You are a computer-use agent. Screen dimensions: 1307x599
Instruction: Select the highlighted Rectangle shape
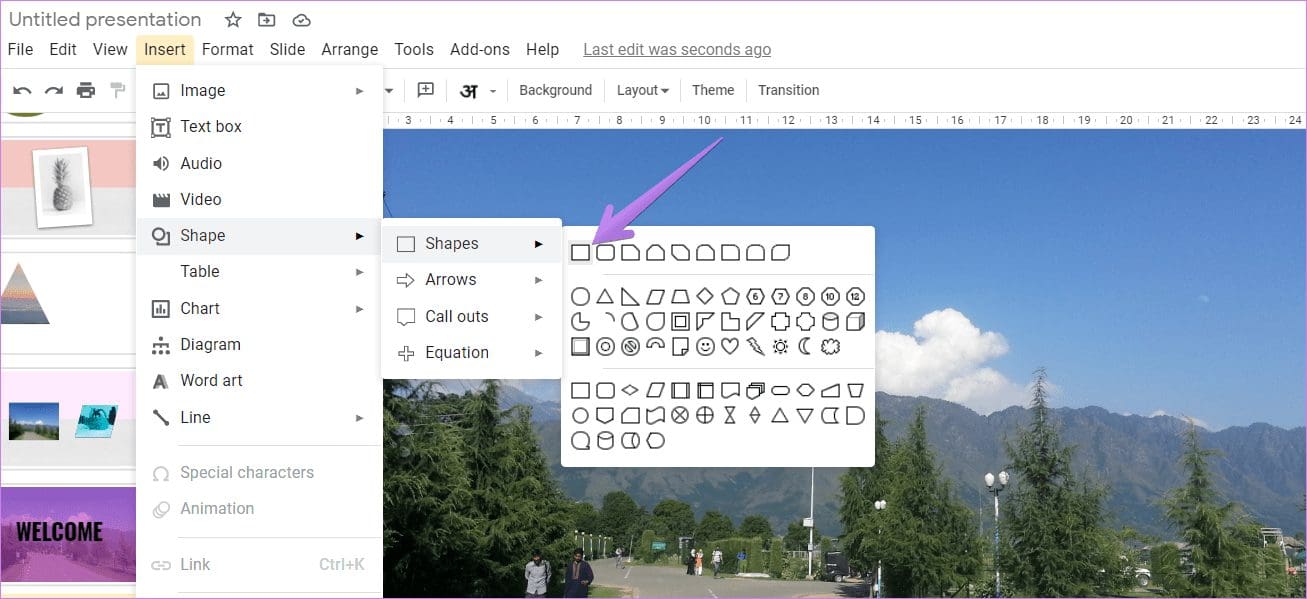click(x=580, y=252)
